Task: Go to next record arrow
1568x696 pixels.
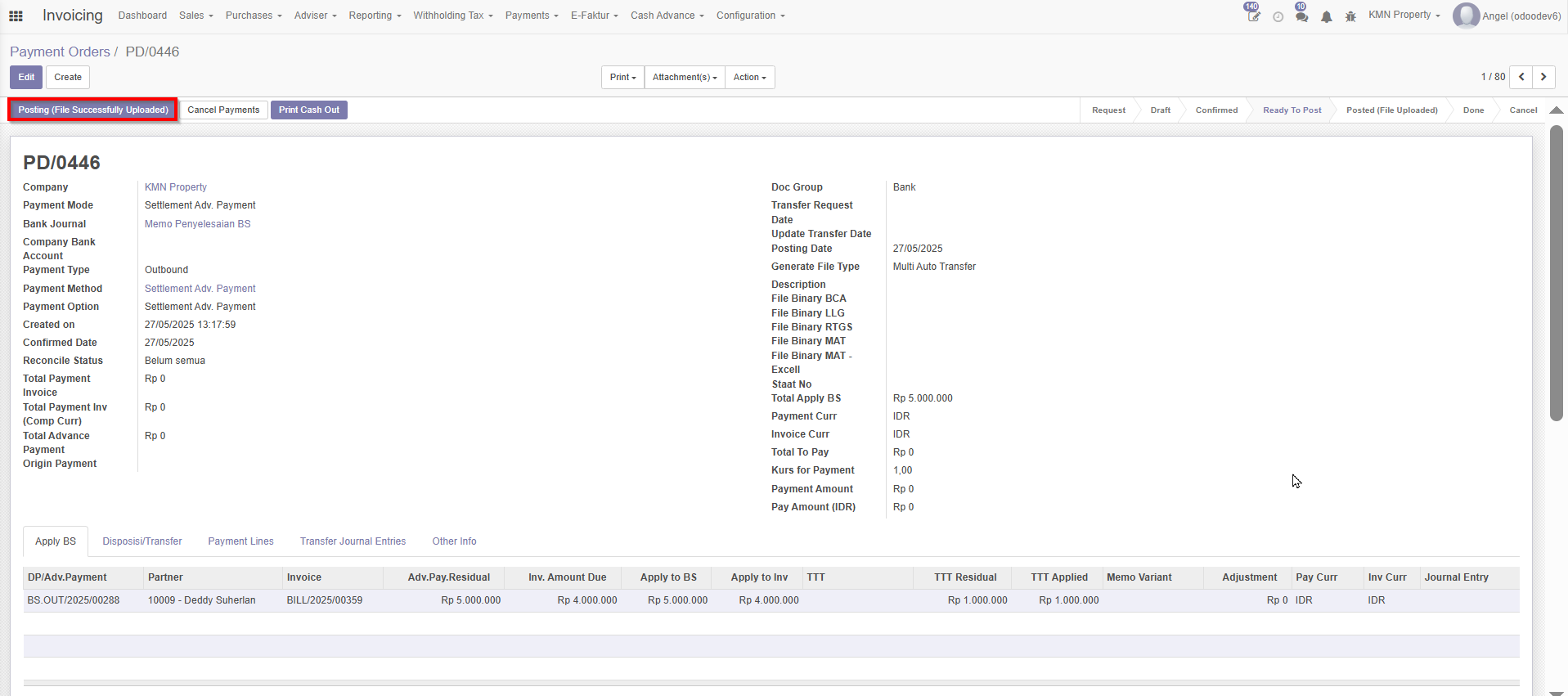Action: [x=1543, y=77]
